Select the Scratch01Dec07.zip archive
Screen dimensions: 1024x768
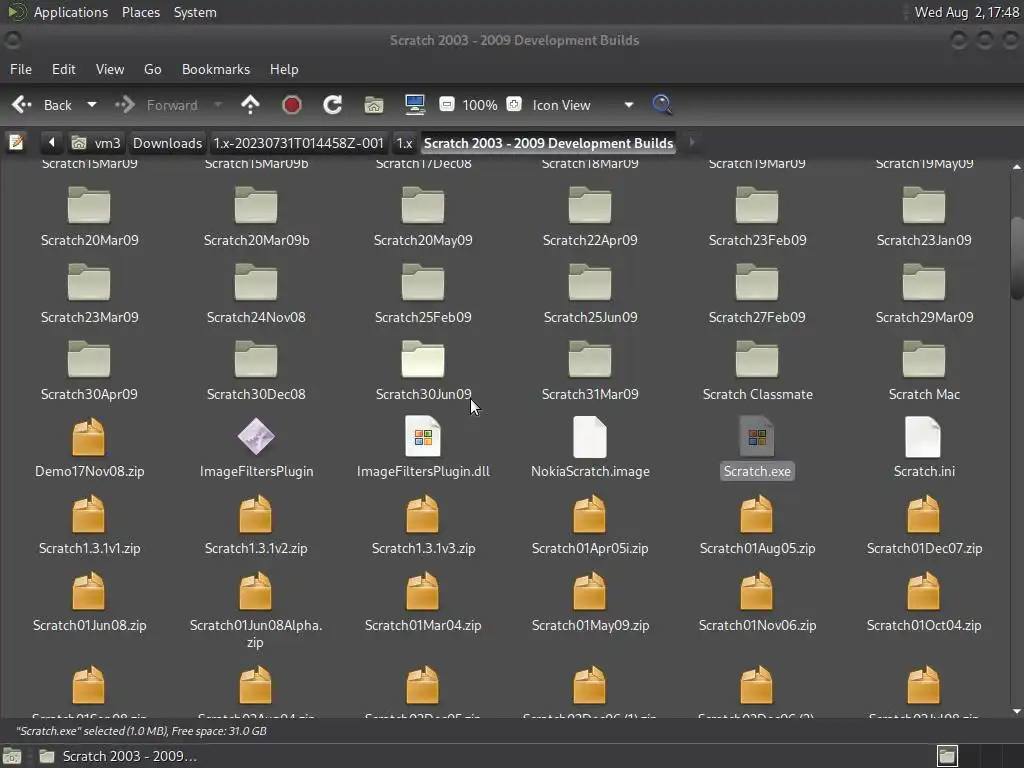point(924,524)
